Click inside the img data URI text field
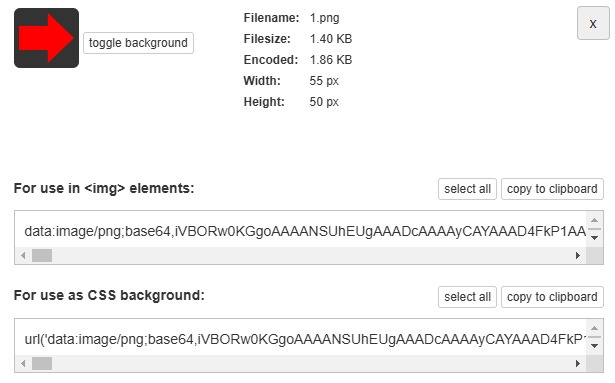The image size is (615, 383). (301, 231)
